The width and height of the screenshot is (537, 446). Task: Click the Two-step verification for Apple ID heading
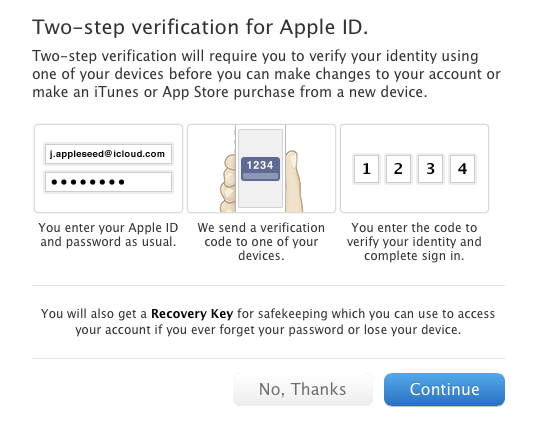click(200, 27)
